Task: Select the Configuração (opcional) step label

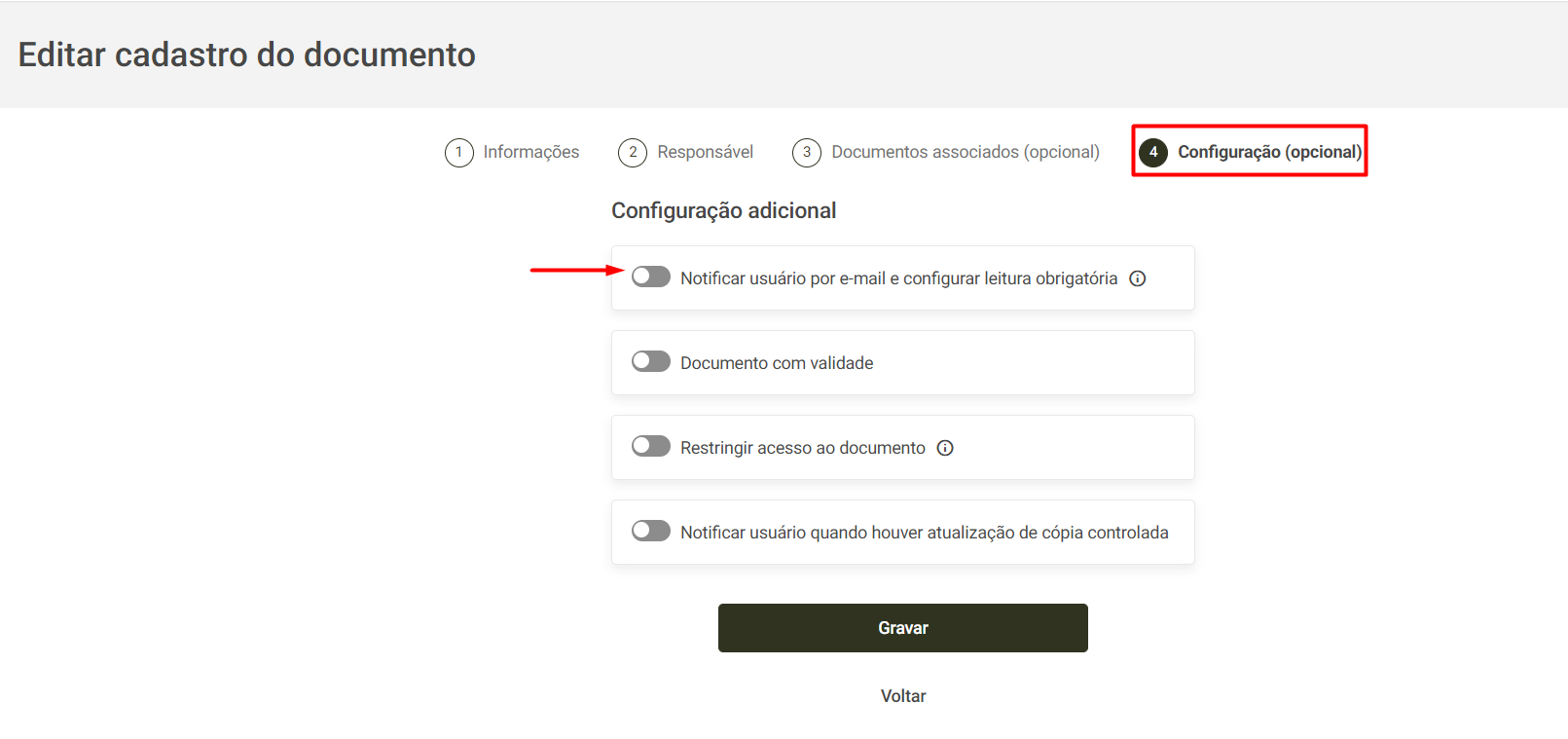Action: click(x=1269, y=152)
